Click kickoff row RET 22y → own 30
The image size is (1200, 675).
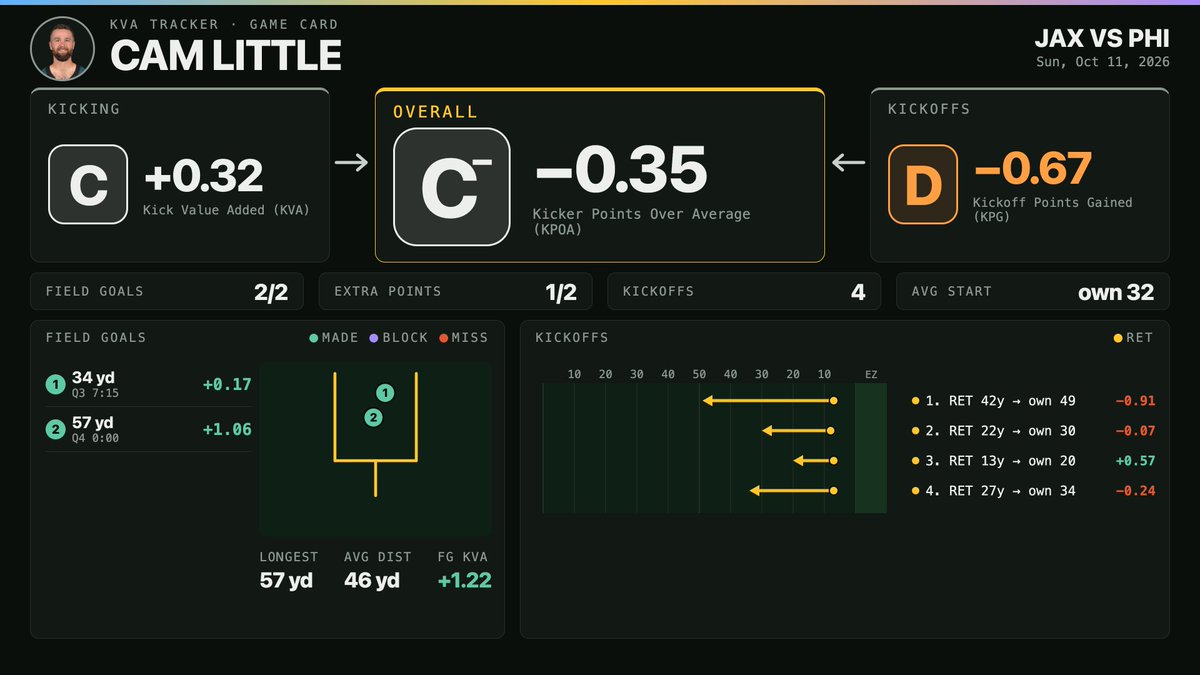tap(1033, 431)
